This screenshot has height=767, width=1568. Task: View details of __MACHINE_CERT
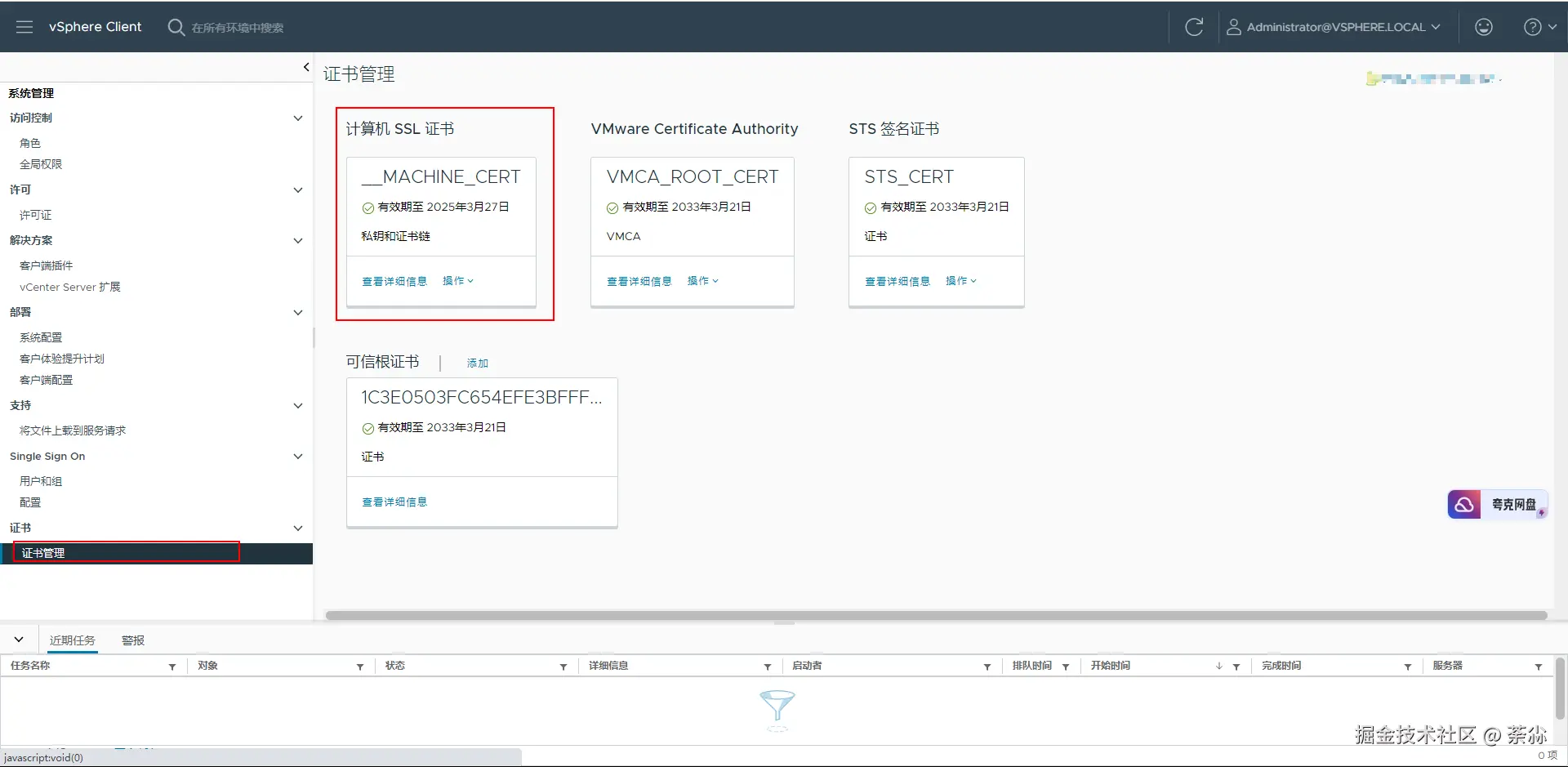click(x=394, y=282)
